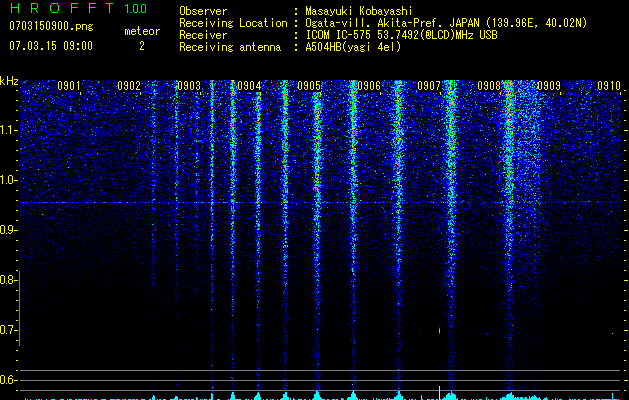This screenshot has height=400, width=629.
Task: Select the filename 0703150900.png
Action: pyautogui.click(x=51, y=26)
